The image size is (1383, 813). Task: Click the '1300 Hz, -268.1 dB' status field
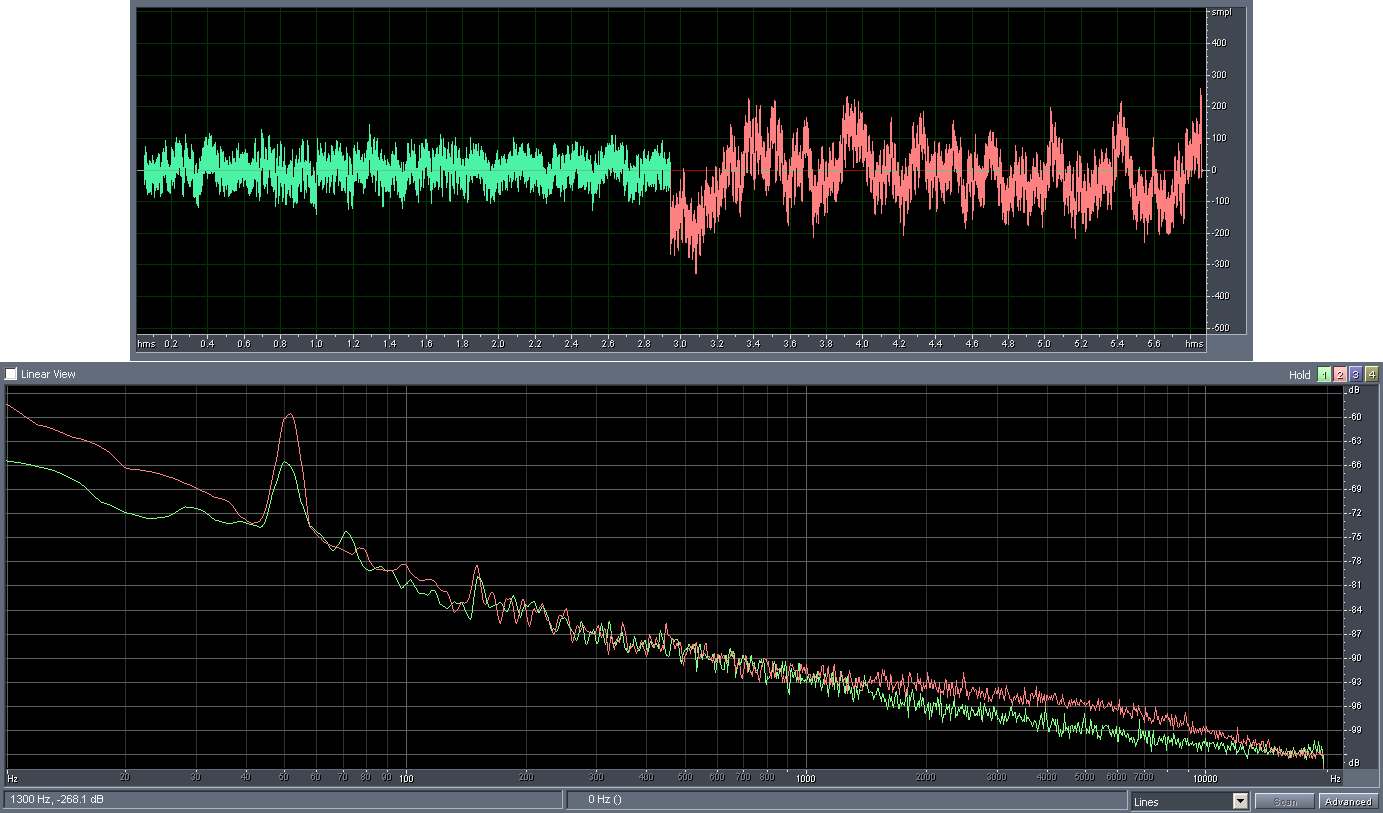coord(282,800)
